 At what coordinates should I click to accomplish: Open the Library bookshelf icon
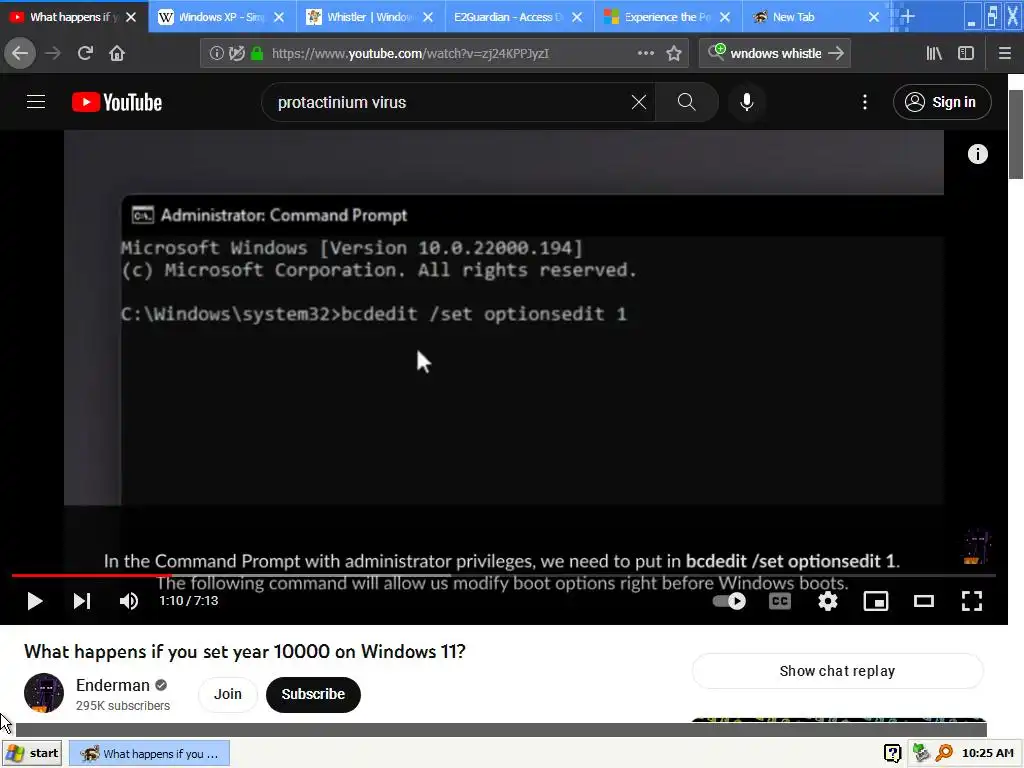click(x=934, y=54)
